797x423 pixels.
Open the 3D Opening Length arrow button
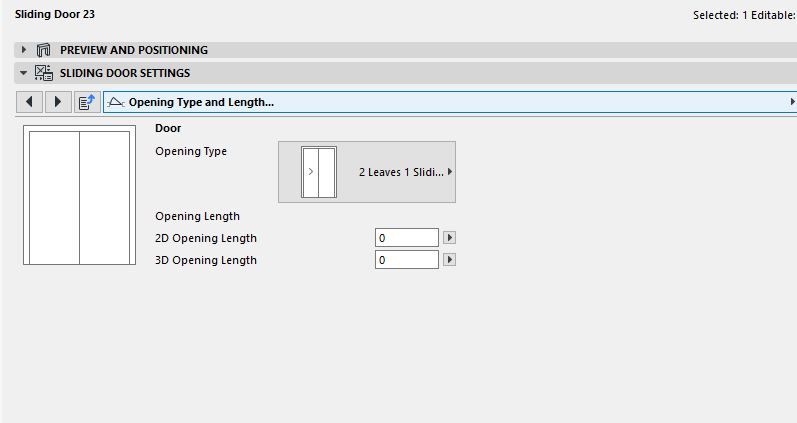[x=449, y=260]
